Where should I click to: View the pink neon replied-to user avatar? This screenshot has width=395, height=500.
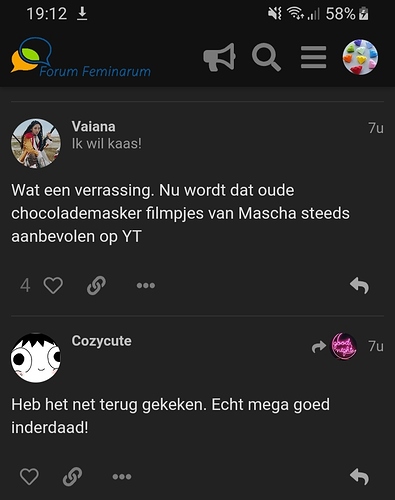coord(344,346)
